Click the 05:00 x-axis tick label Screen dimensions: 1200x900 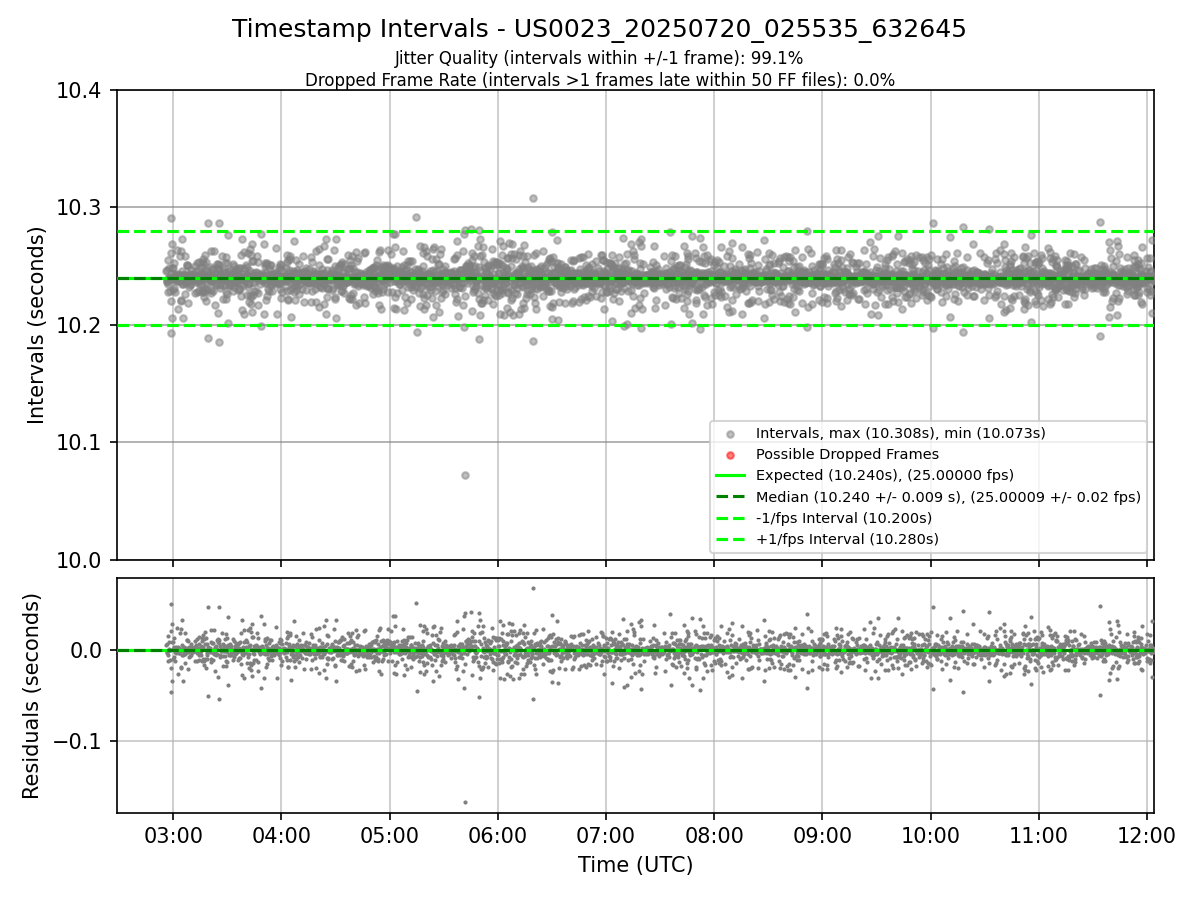tap(389, 835)
